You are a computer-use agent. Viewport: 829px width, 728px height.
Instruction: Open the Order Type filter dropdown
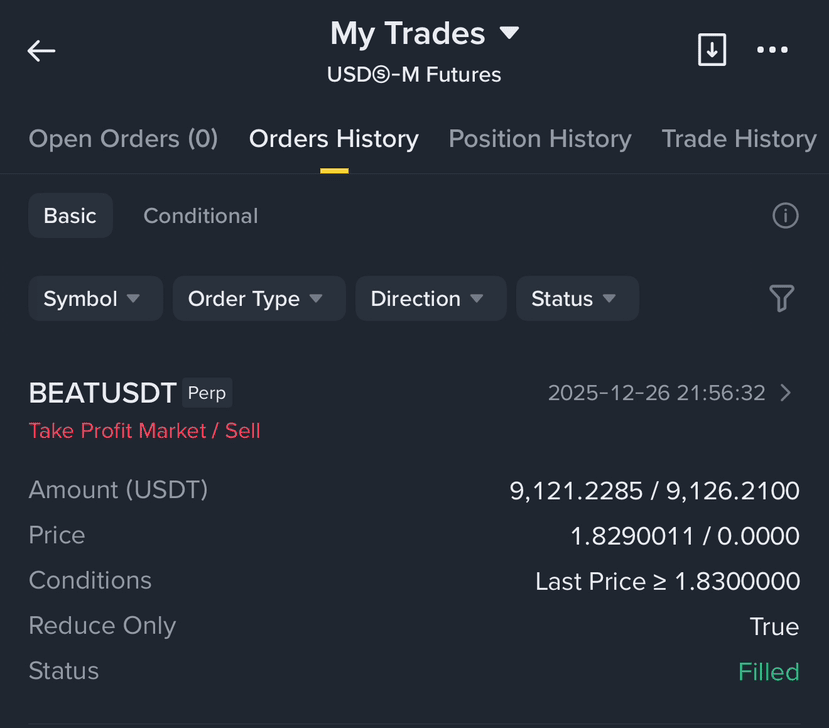[259, 299]
